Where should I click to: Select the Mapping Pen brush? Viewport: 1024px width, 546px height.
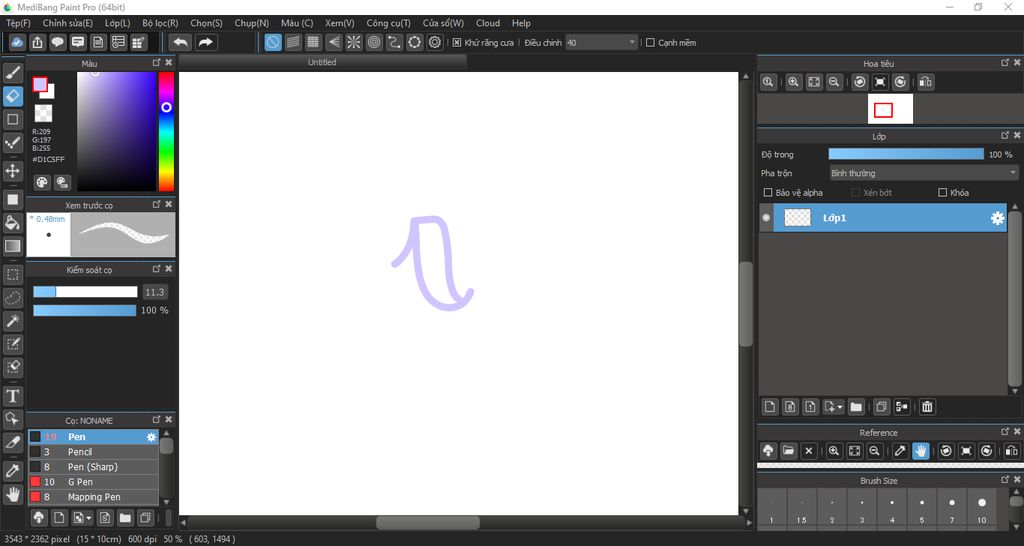93,497
